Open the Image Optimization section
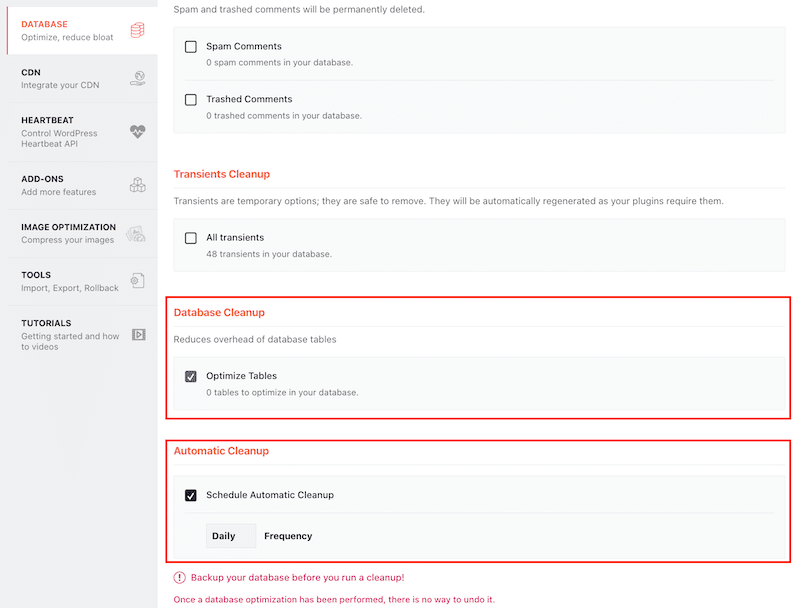This screenshot has height=608, width=800. 83,233
